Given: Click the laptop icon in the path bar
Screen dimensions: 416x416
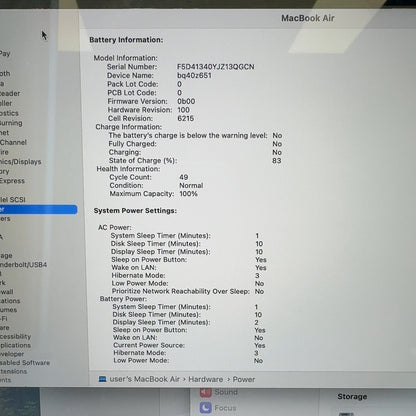Looking at the screenshot, I should pyautogui.click(x=102, y=379).
